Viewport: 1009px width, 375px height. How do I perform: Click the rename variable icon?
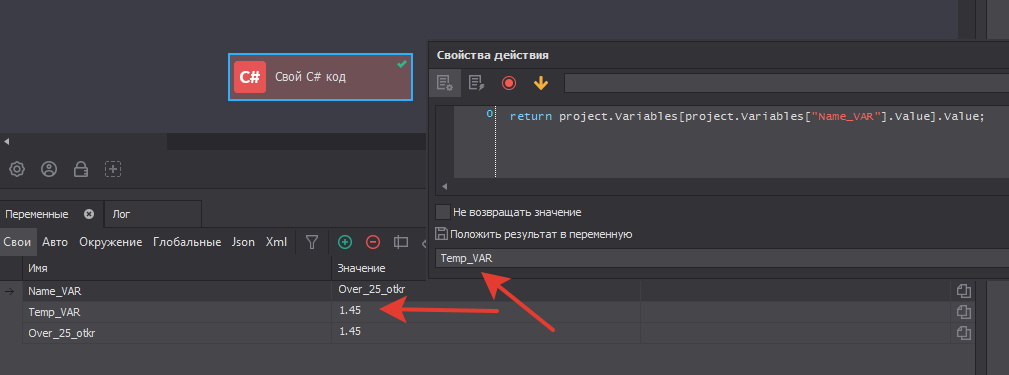401,242
